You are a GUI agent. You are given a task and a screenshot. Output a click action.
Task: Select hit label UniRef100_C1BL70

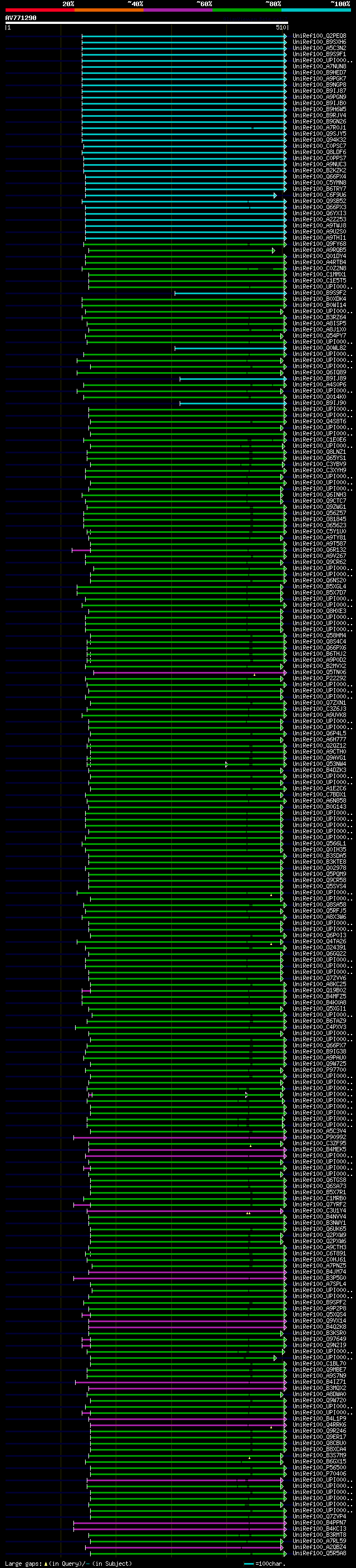[x=319, y=1363]
